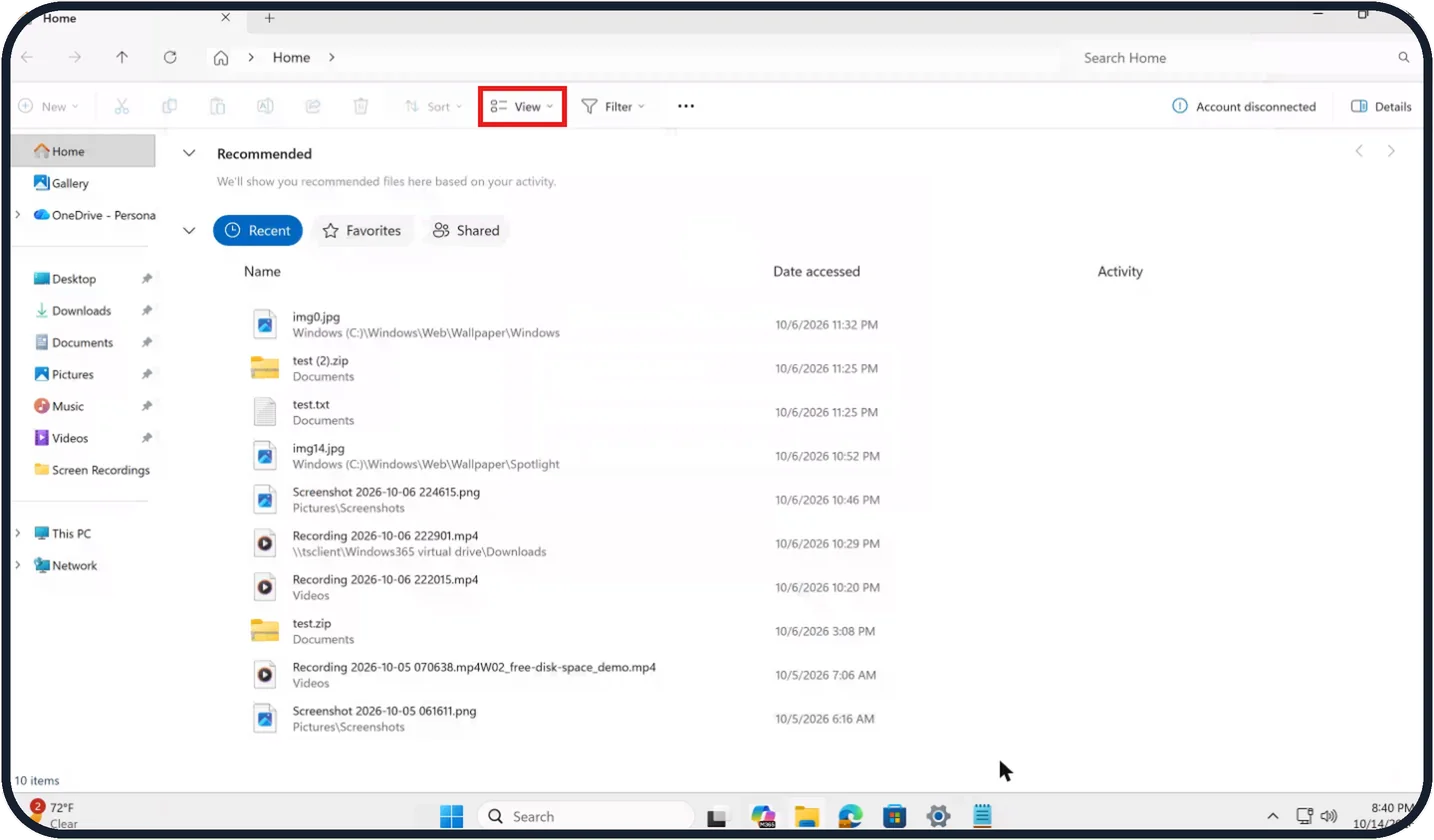Image resolution: width=1434 pixels, height=840 pixels.
Task: Click the Cut scissors icon in the toolbar
Action: [x=122, y=106]
